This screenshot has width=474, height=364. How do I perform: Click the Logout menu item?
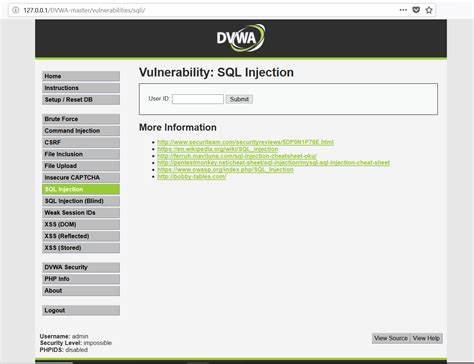(81, 310)
